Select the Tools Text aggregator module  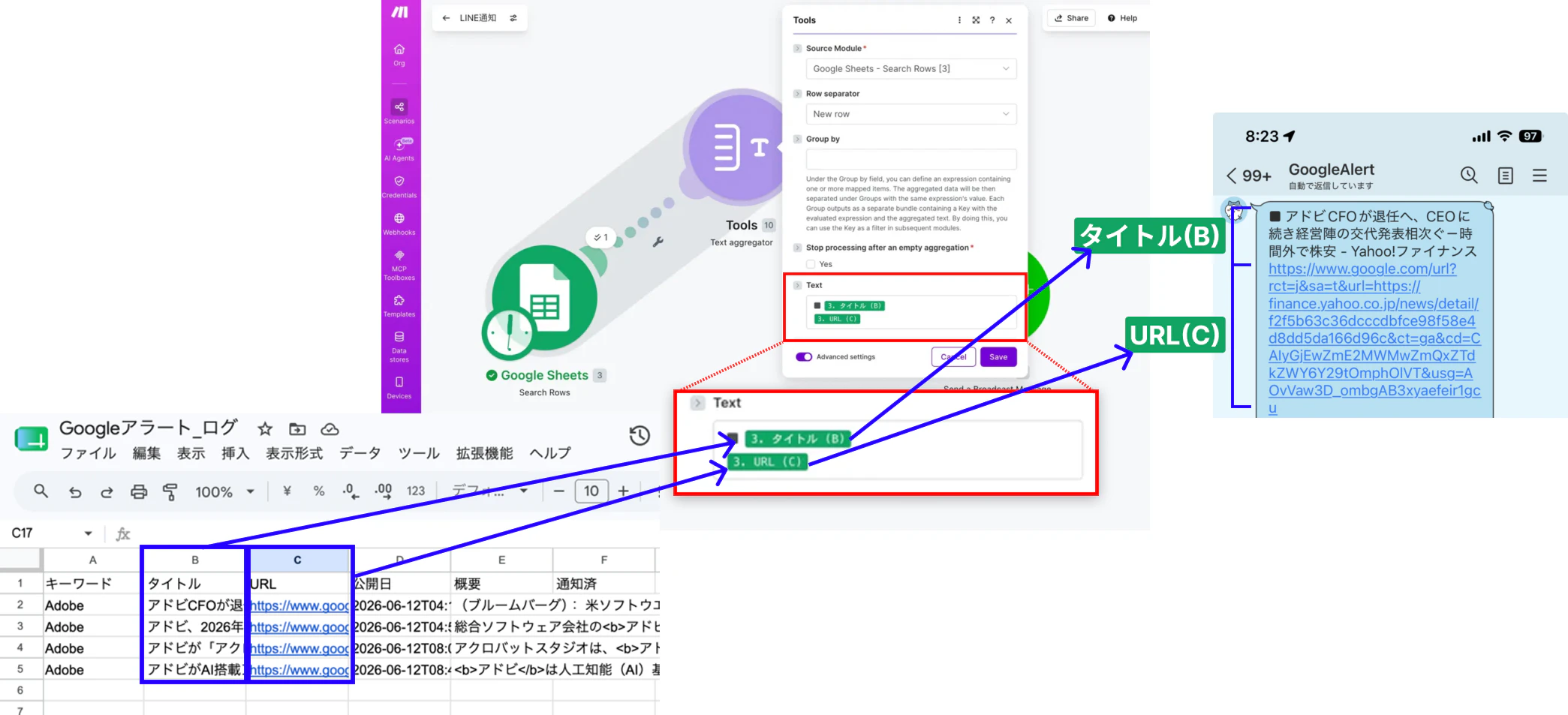[739, 148]
